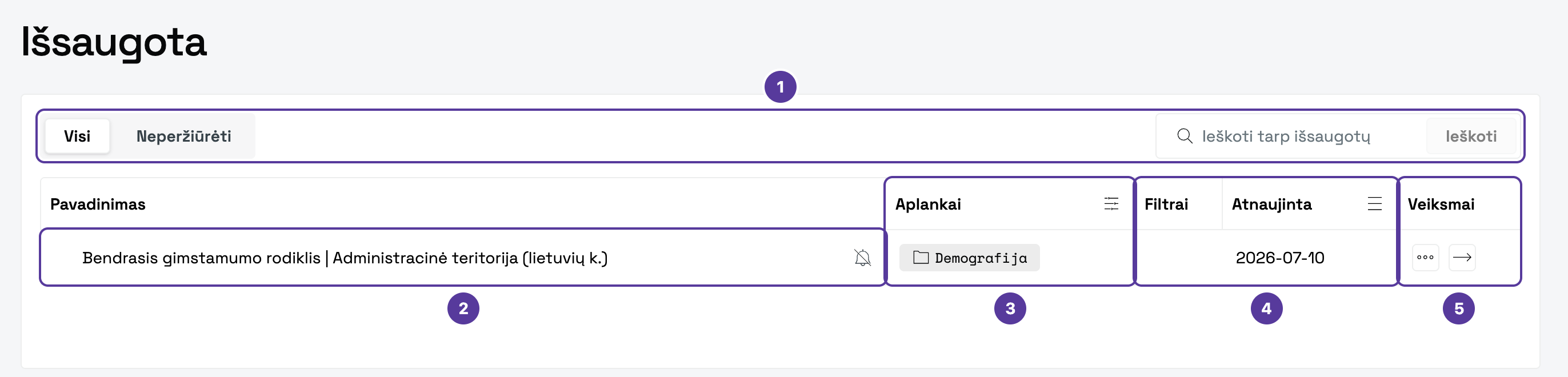Open the Aplankai filter sliders icon
The width and height of the screenshot is (1568, 377).
[1111, 204]
